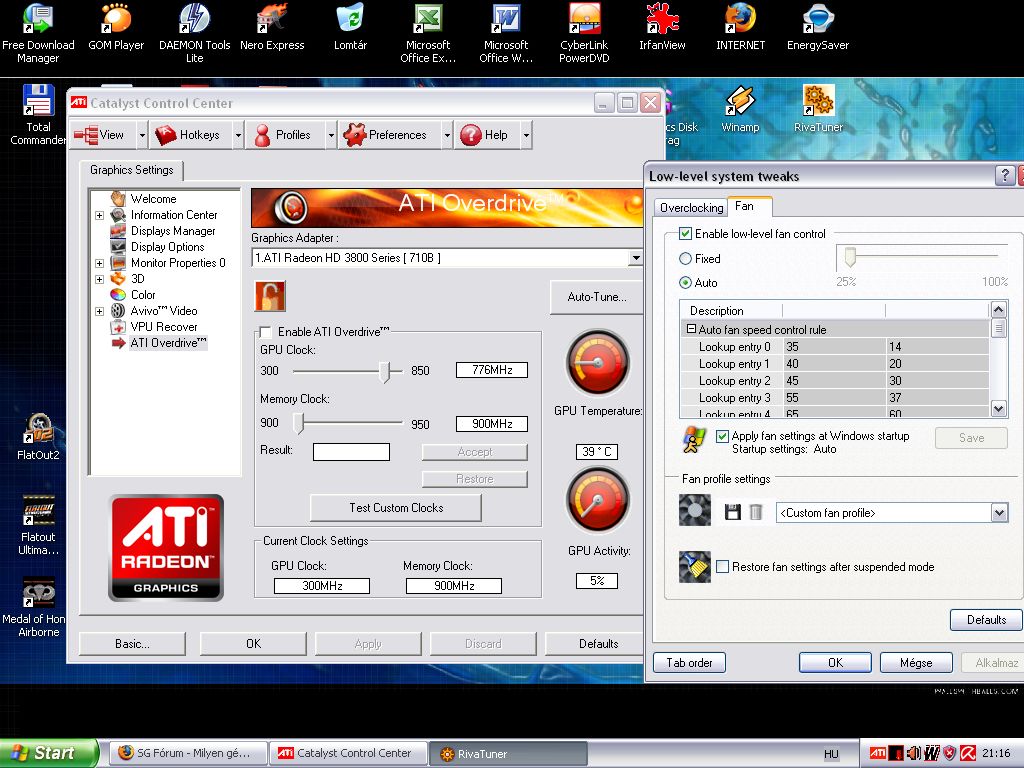Open RivaTuner desktop shortcut icon

point(818,103)
